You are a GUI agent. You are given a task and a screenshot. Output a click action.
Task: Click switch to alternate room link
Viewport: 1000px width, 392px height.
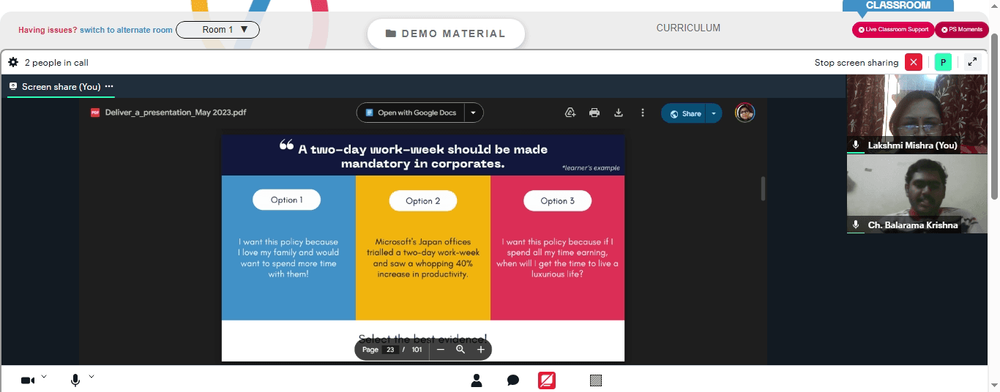[x=126, y=30]
